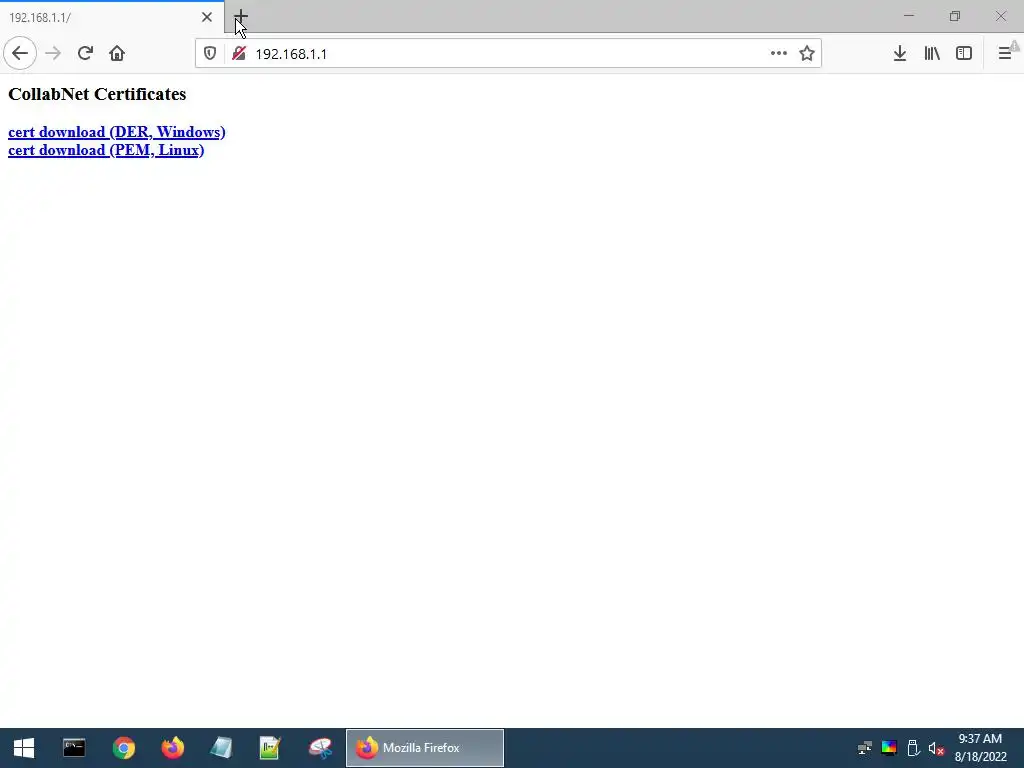The width and height of the screenshot is (1024, 768).
Task: Click the CollabNet Certificates heading
Action: (97, 94)
